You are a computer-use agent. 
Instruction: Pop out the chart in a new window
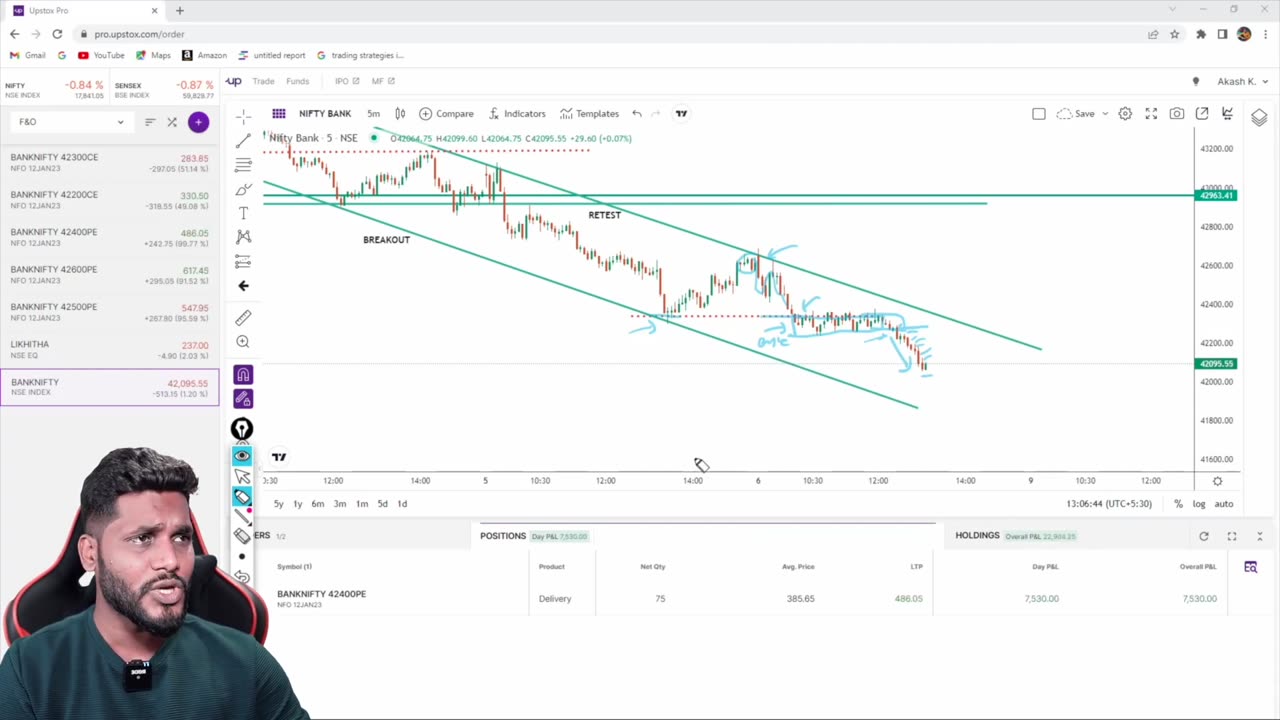click(x=1202, y=114)
